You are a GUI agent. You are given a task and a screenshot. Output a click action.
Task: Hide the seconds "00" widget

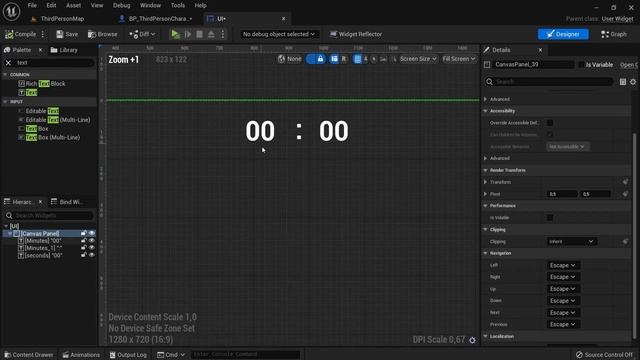(x=92, y=255)
